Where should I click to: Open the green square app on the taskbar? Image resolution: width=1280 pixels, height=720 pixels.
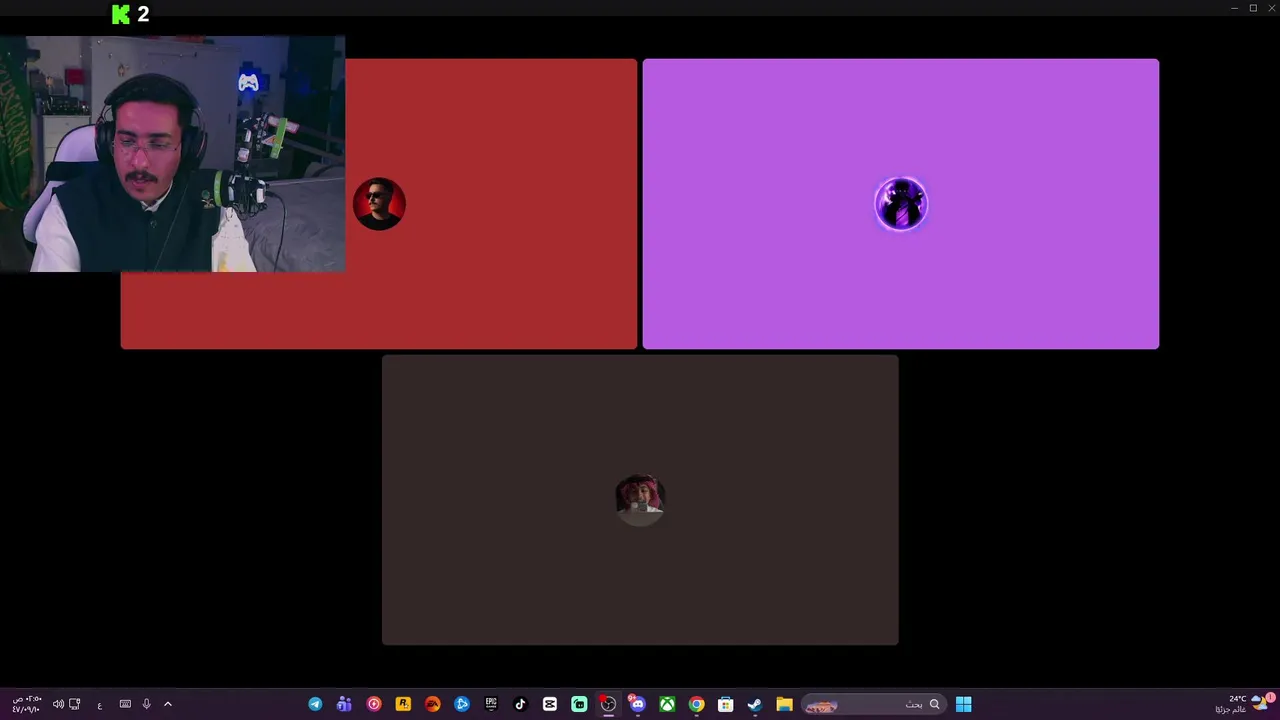(x=579, y=704)
